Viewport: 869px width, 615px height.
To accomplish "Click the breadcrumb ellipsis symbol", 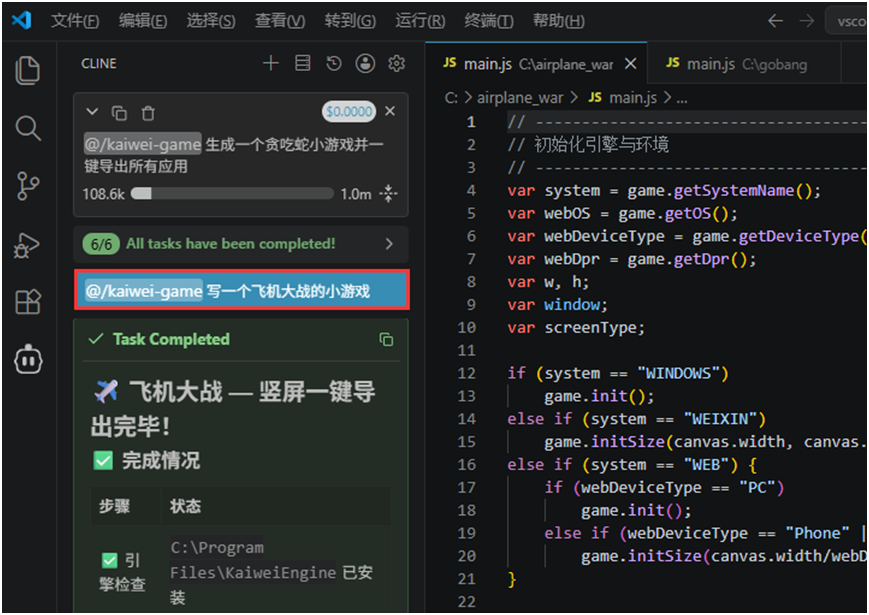I will tap(682, 99).
